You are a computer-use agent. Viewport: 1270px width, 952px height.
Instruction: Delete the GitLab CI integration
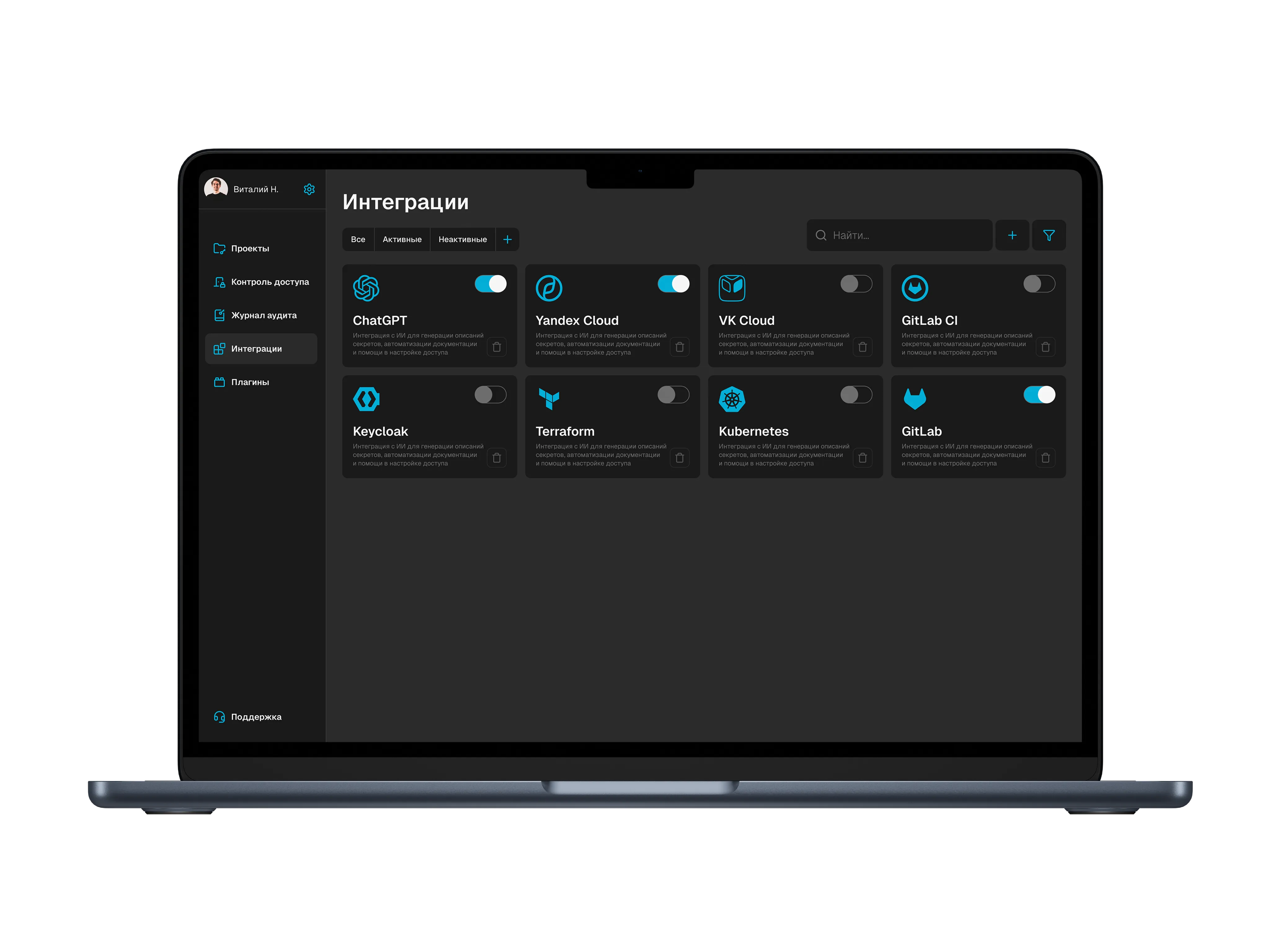(1046, 346)
